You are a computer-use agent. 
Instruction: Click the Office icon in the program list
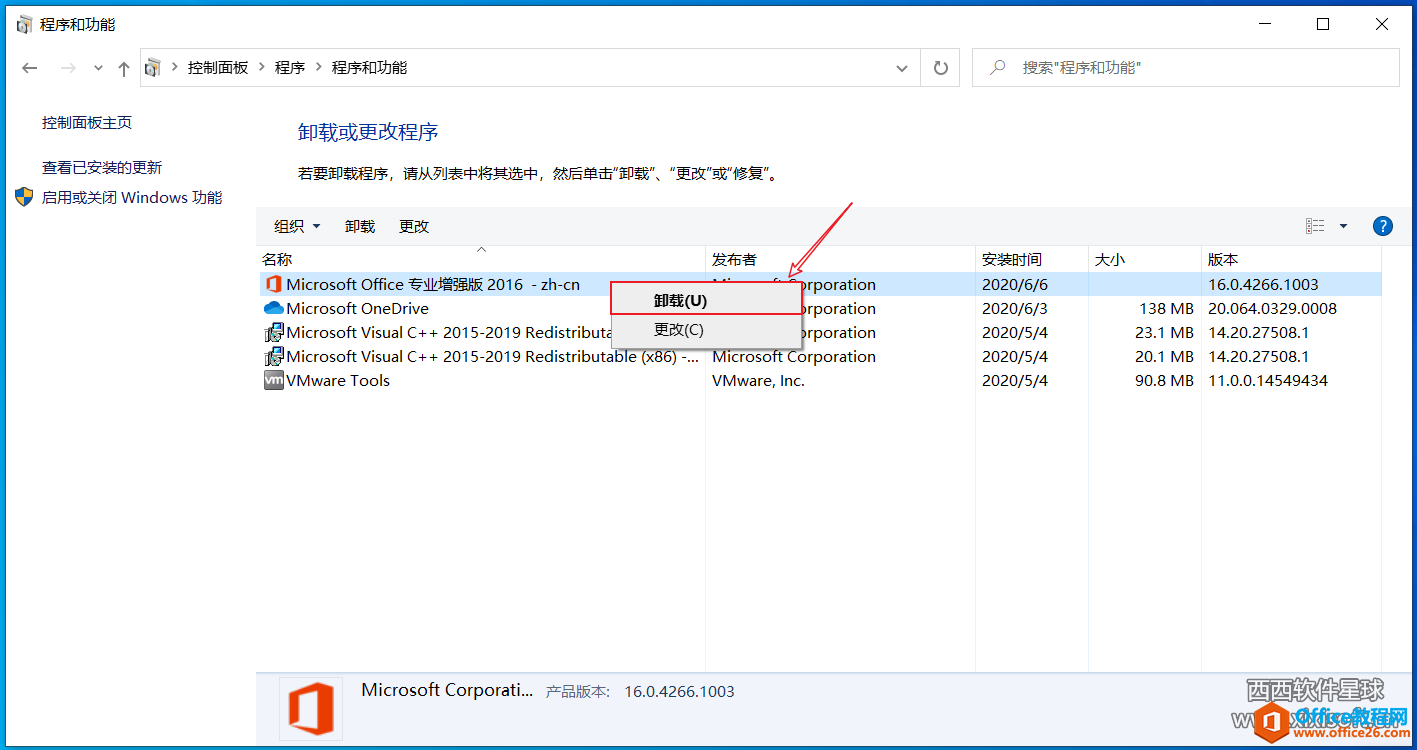(x=273, y=284)
